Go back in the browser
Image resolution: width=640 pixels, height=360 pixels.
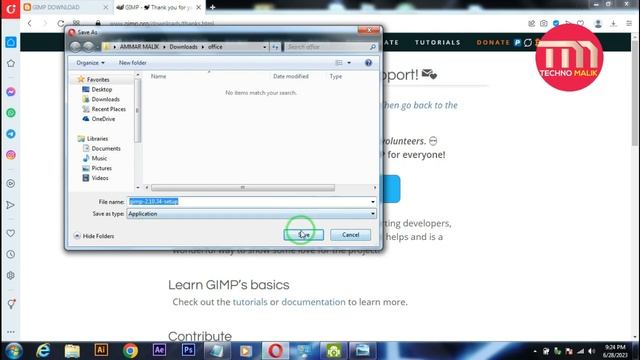pyautogui.click(x=30, y=23)
